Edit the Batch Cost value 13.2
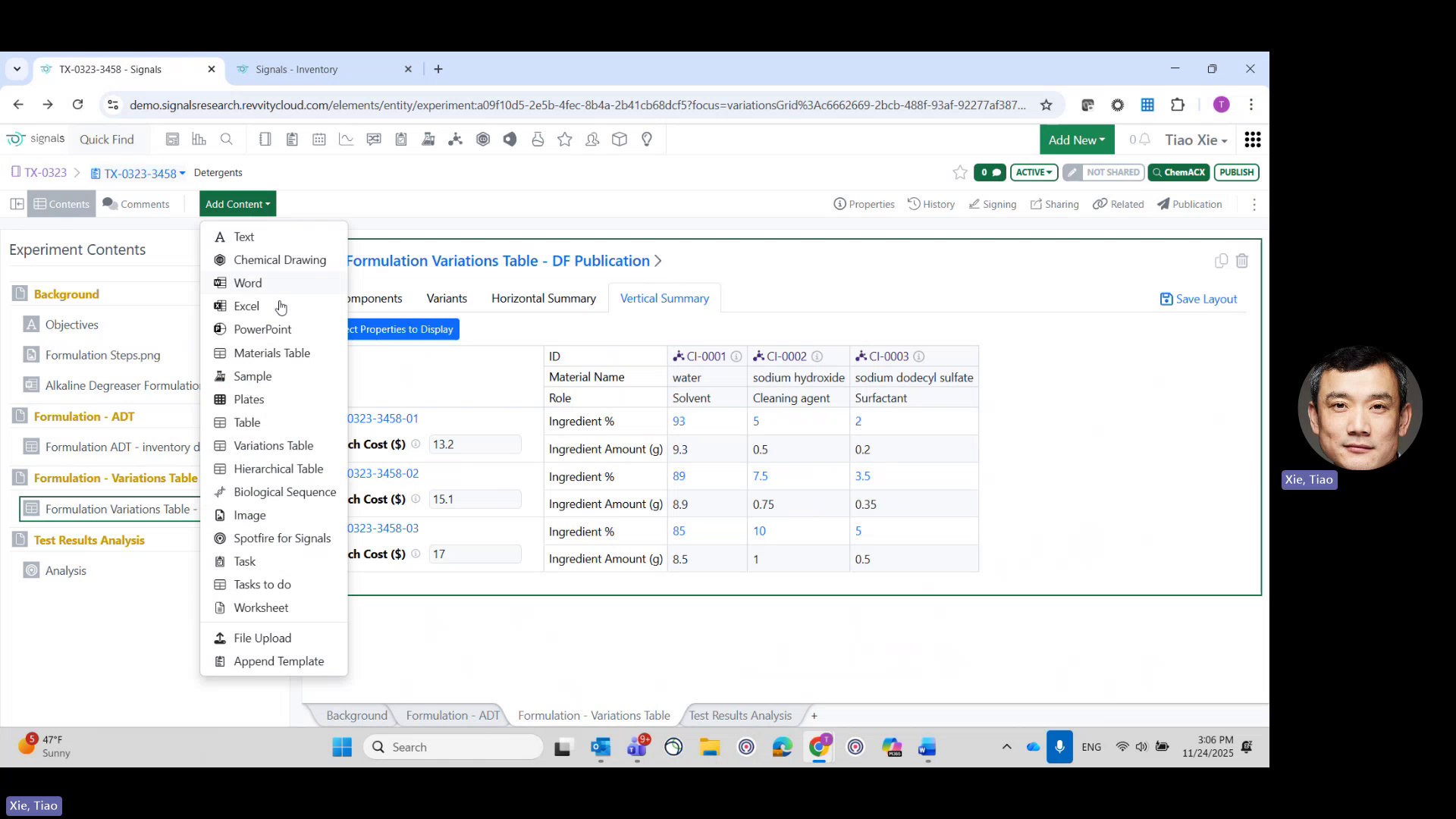 coord(475,444)
